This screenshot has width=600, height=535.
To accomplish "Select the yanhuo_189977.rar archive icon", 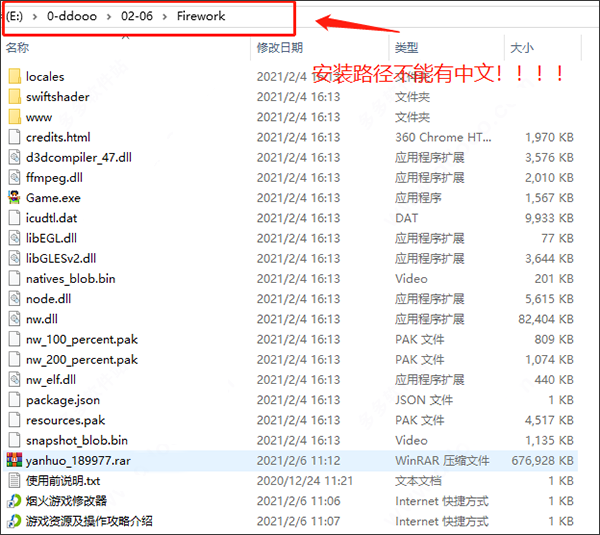I will pyautogui.click(x=14, y=460).
